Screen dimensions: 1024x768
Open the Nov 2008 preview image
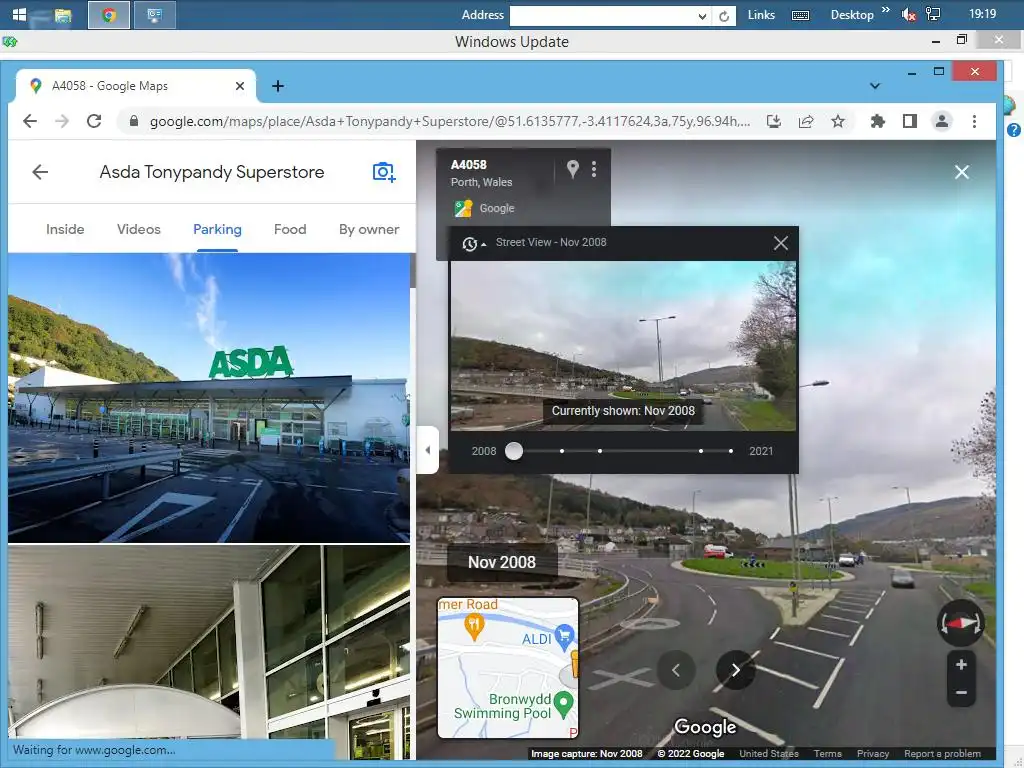[x=623, y=345]
